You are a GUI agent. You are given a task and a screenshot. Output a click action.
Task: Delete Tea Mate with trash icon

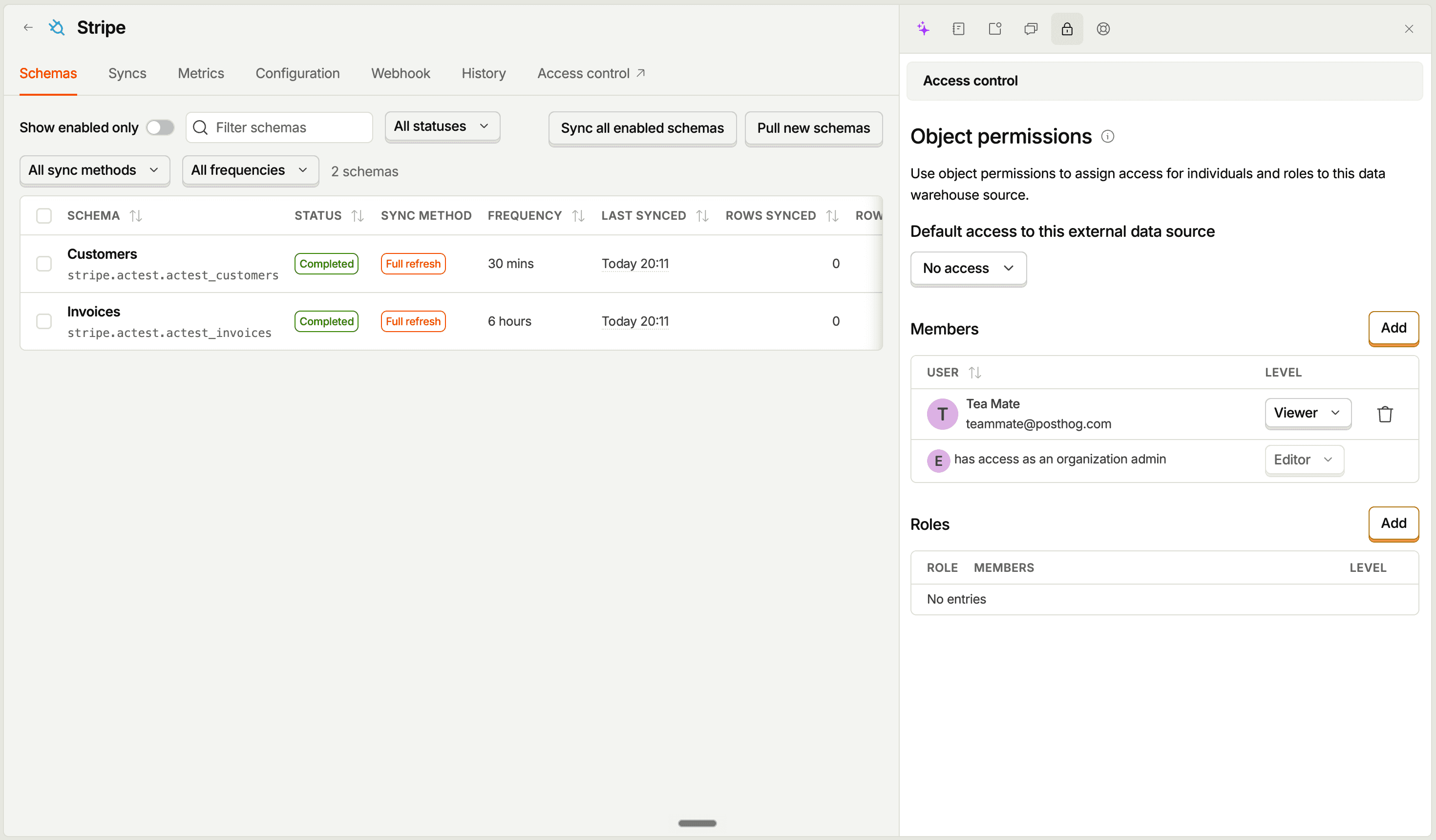point(1385,414)
